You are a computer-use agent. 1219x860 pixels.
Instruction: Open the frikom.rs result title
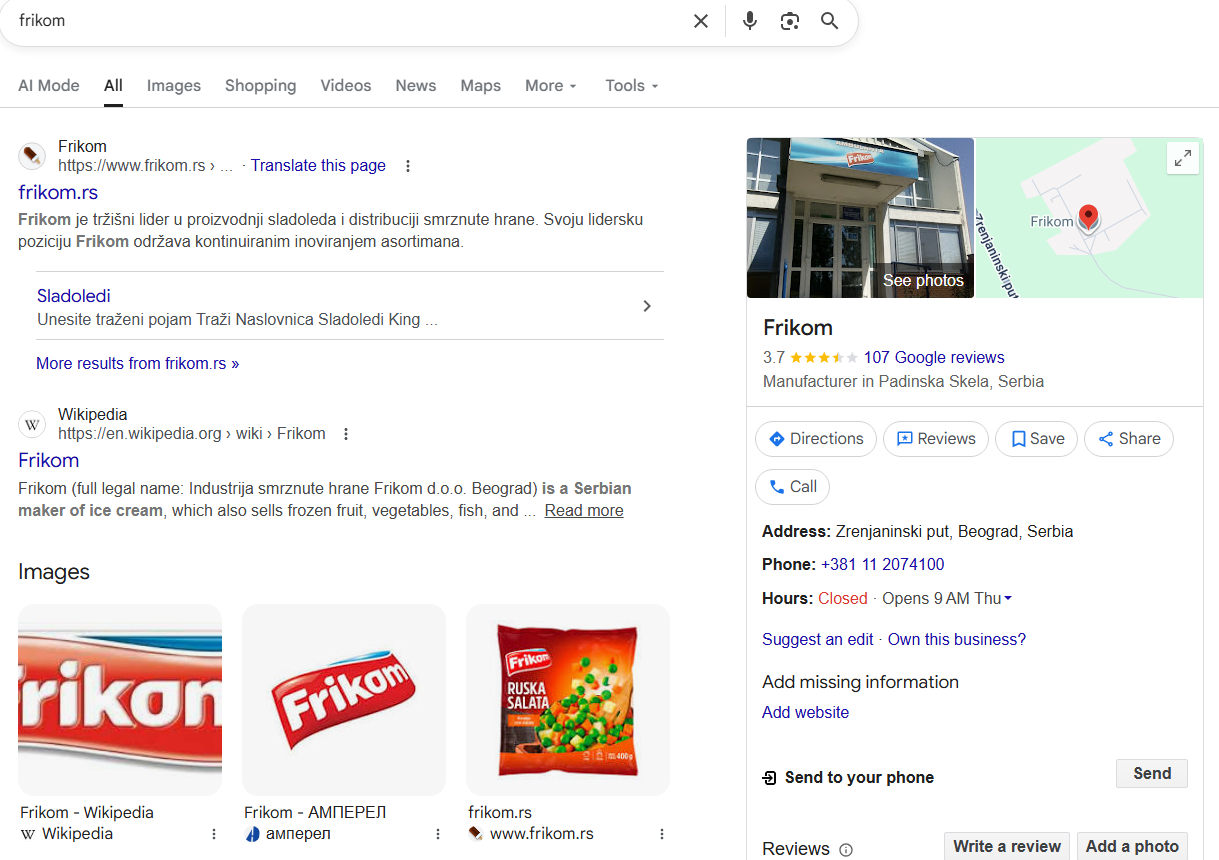(58, 192)
